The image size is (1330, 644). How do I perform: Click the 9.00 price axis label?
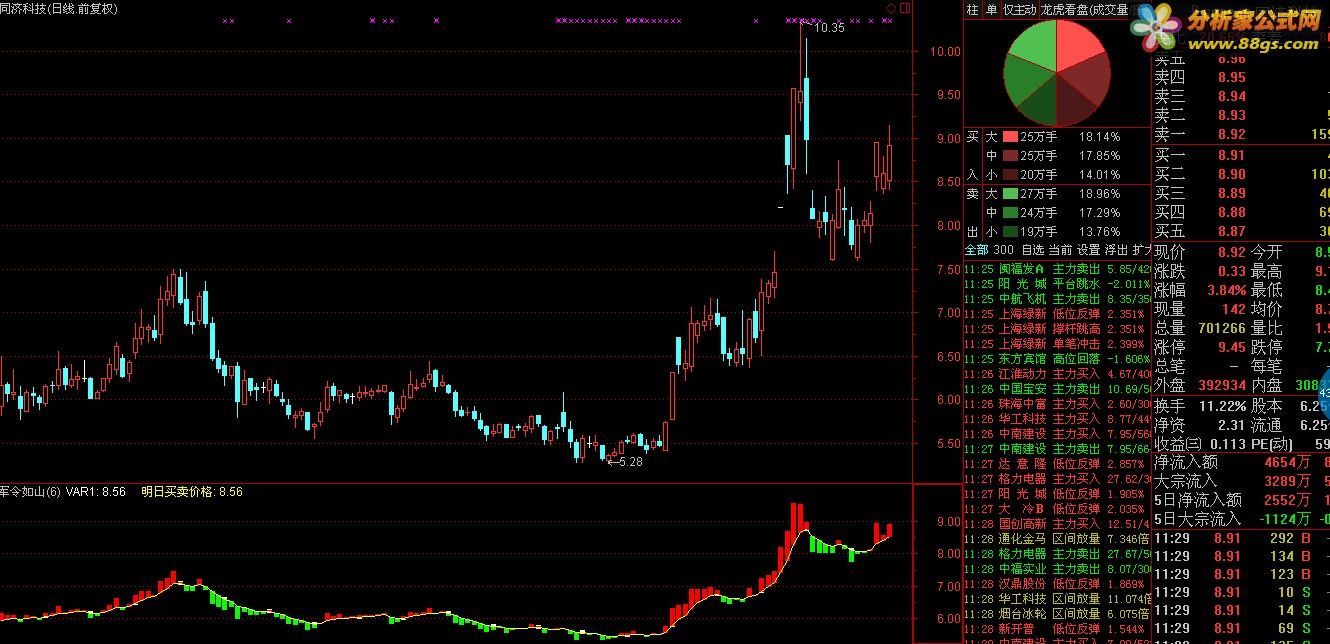click(947, 138)
